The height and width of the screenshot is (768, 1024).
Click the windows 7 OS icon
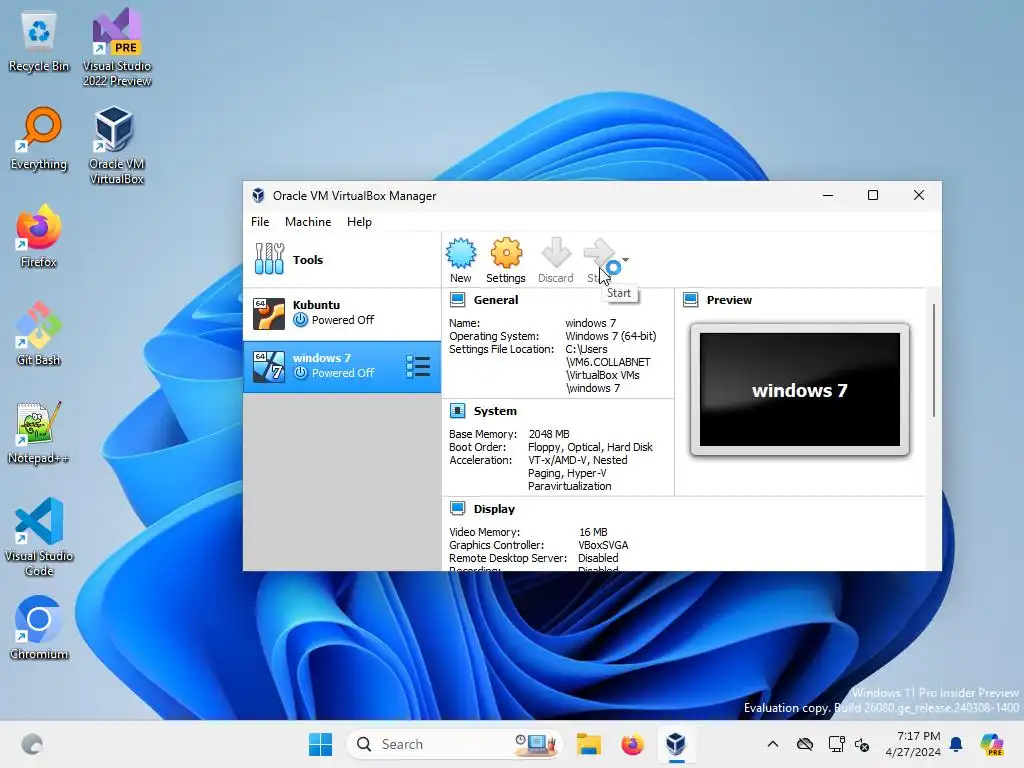tap(269, 366)
